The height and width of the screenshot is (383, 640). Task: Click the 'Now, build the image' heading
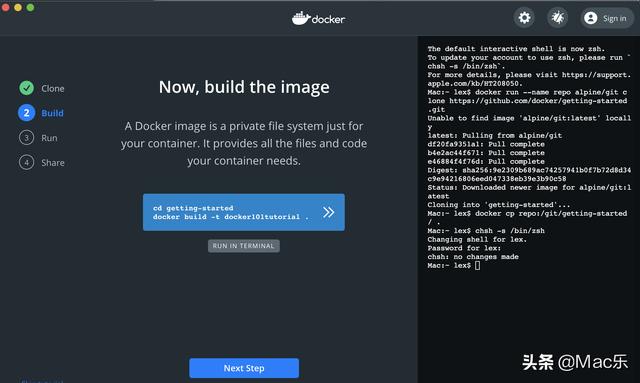coord(244,87)
